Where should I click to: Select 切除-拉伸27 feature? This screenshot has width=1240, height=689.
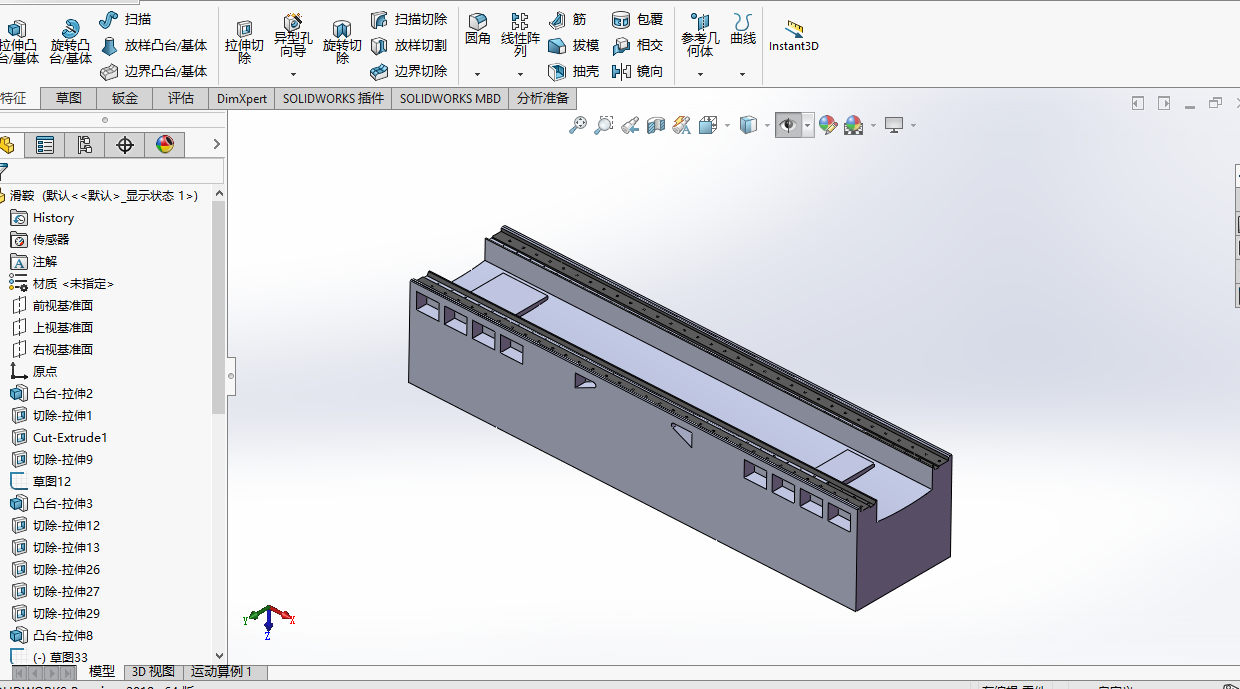coord(55,591)
